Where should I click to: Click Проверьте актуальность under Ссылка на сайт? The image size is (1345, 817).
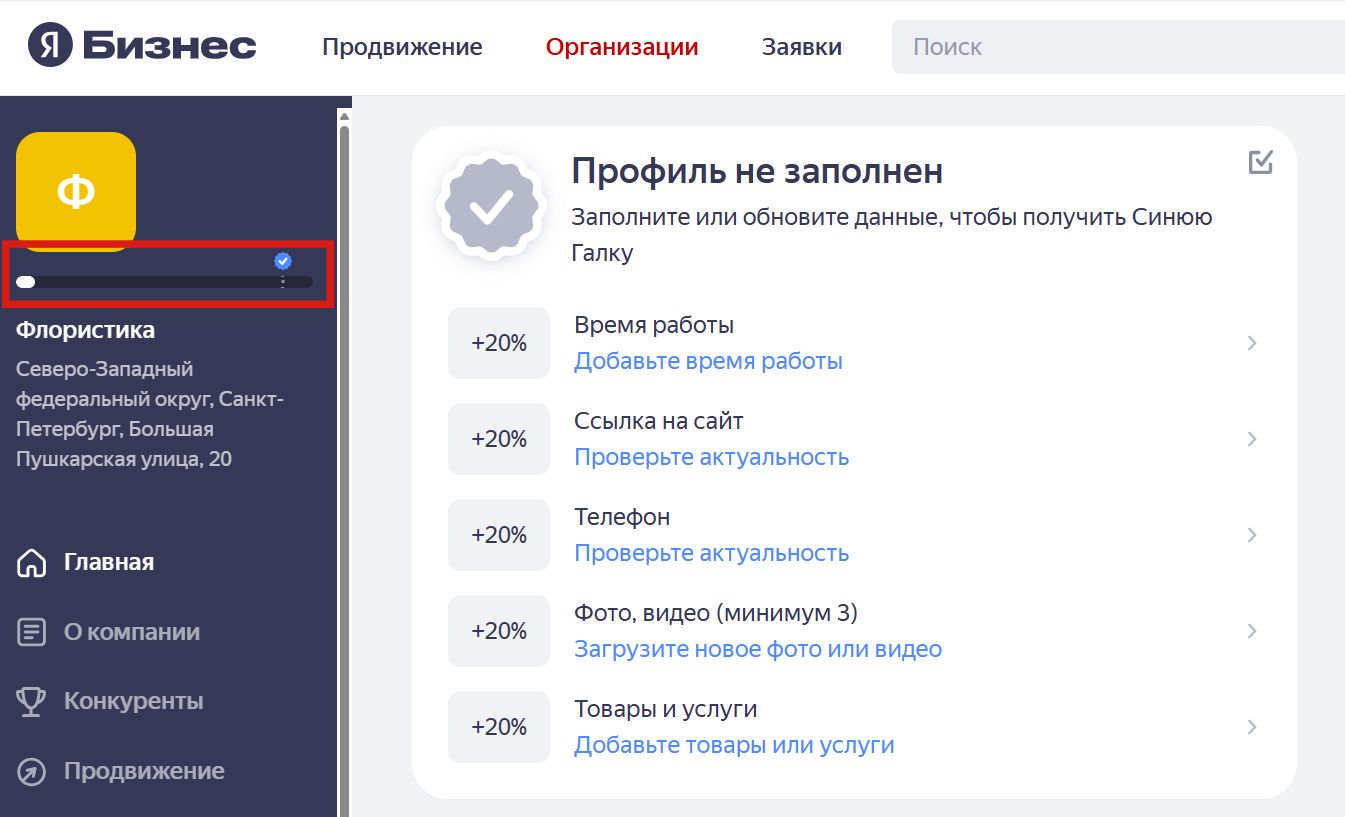(711, 457)
